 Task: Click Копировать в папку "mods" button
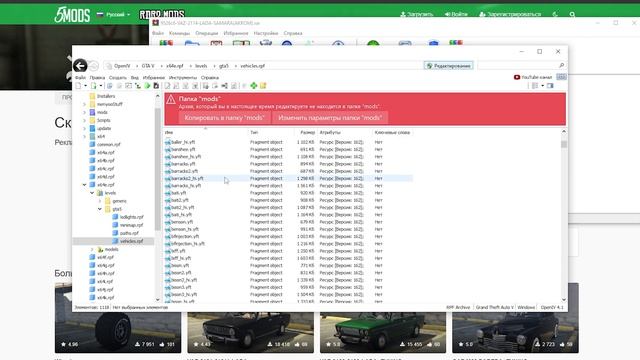(x=224, y=118)
